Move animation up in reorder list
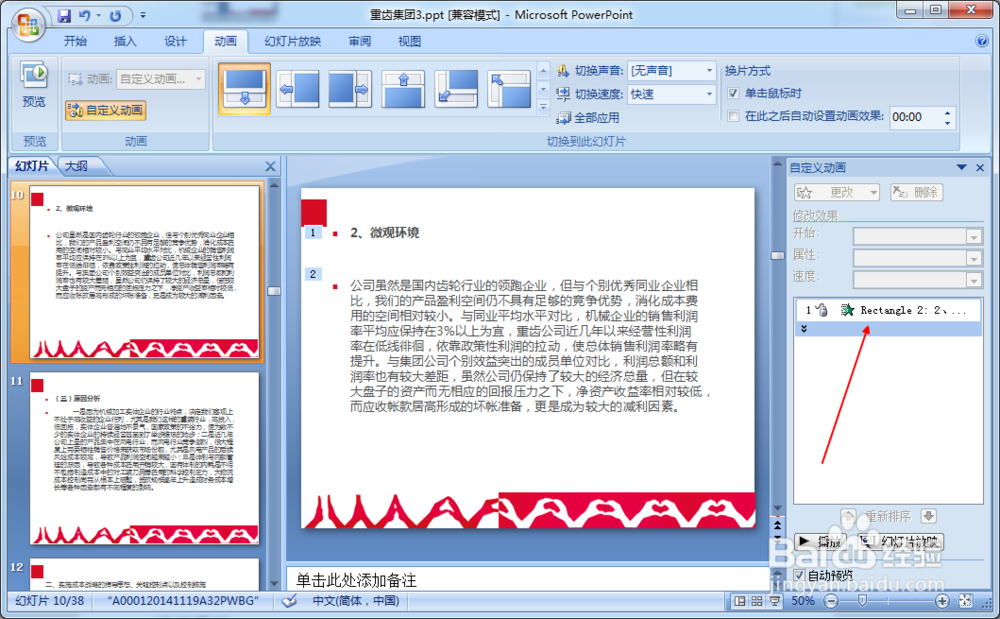Image resolution: width=1000 pixels, height=619 pixels. 848,516
